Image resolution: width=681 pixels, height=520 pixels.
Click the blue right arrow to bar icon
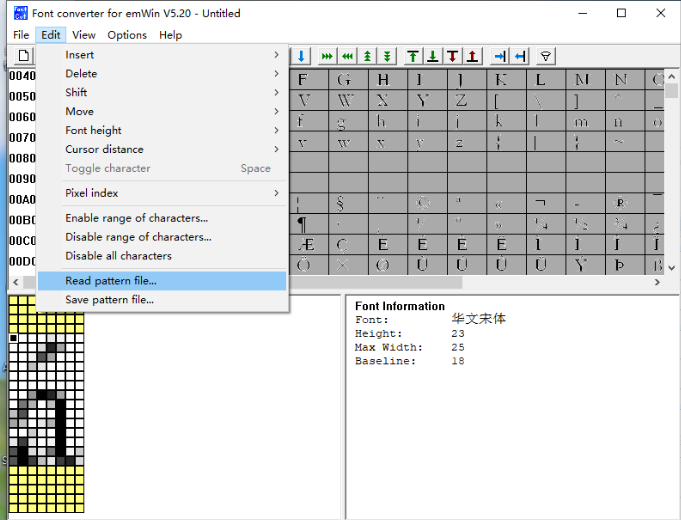click(500, 56)
